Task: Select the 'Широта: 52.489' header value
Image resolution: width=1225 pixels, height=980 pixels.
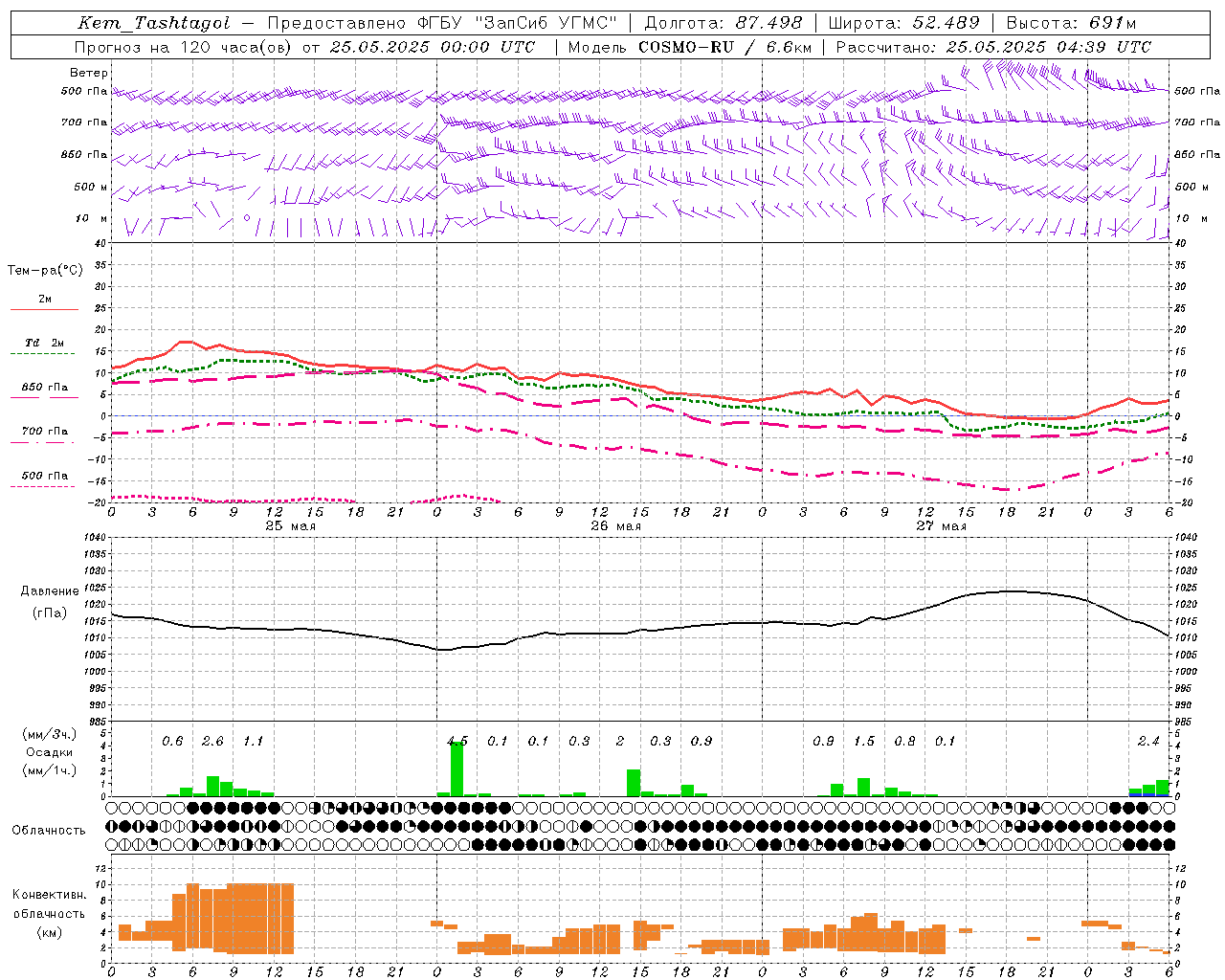Action: pyautogui.click(x=904, y=23)
